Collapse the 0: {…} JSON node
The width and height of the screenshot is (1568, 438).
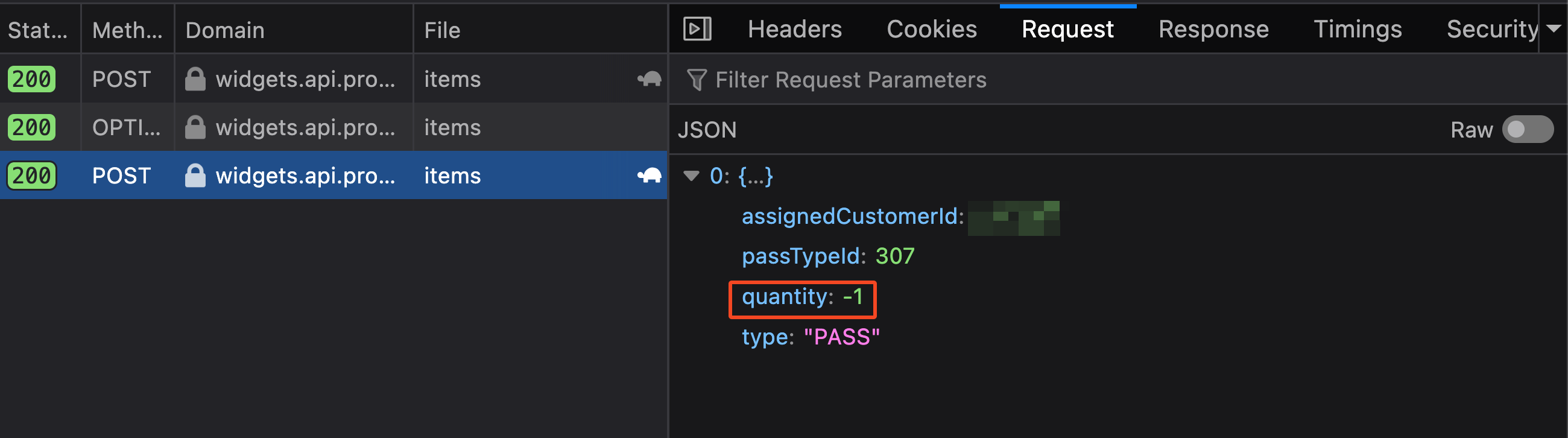click(x=692, y=176)
